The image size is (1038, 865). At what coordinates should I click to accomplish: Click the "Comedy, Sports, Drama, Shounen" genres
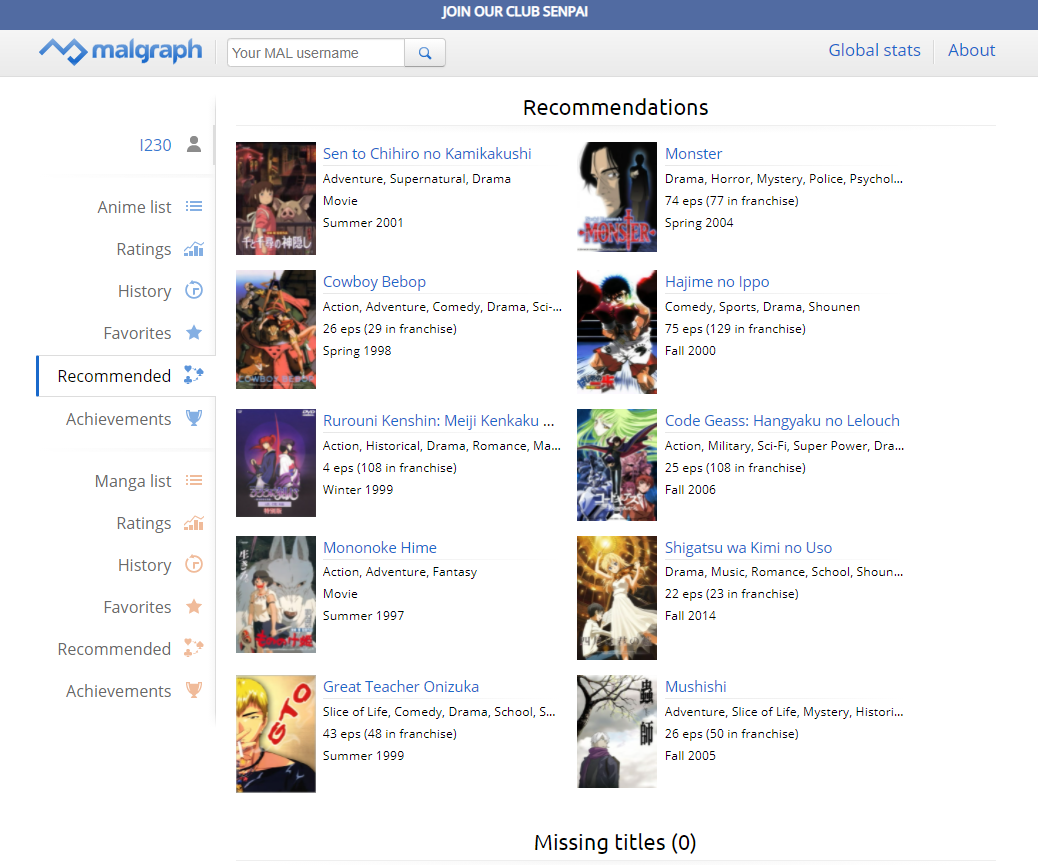(x=762, y=307)
